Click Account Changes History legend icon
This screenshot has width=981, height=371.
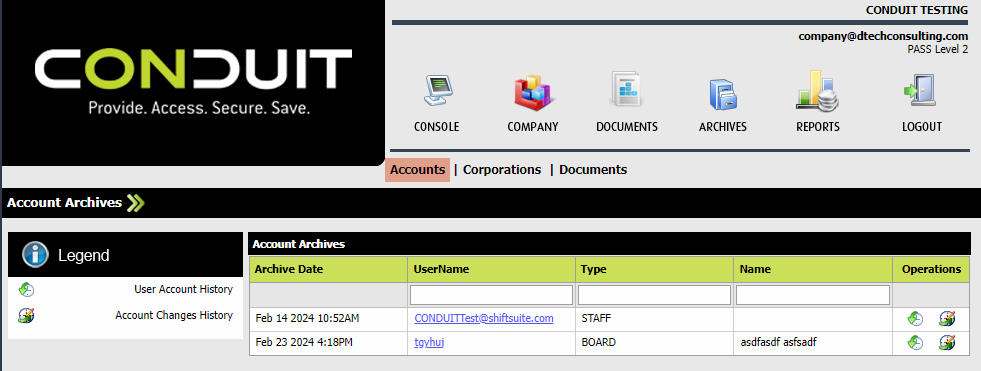pyautogui.click(x=26, y=315)
